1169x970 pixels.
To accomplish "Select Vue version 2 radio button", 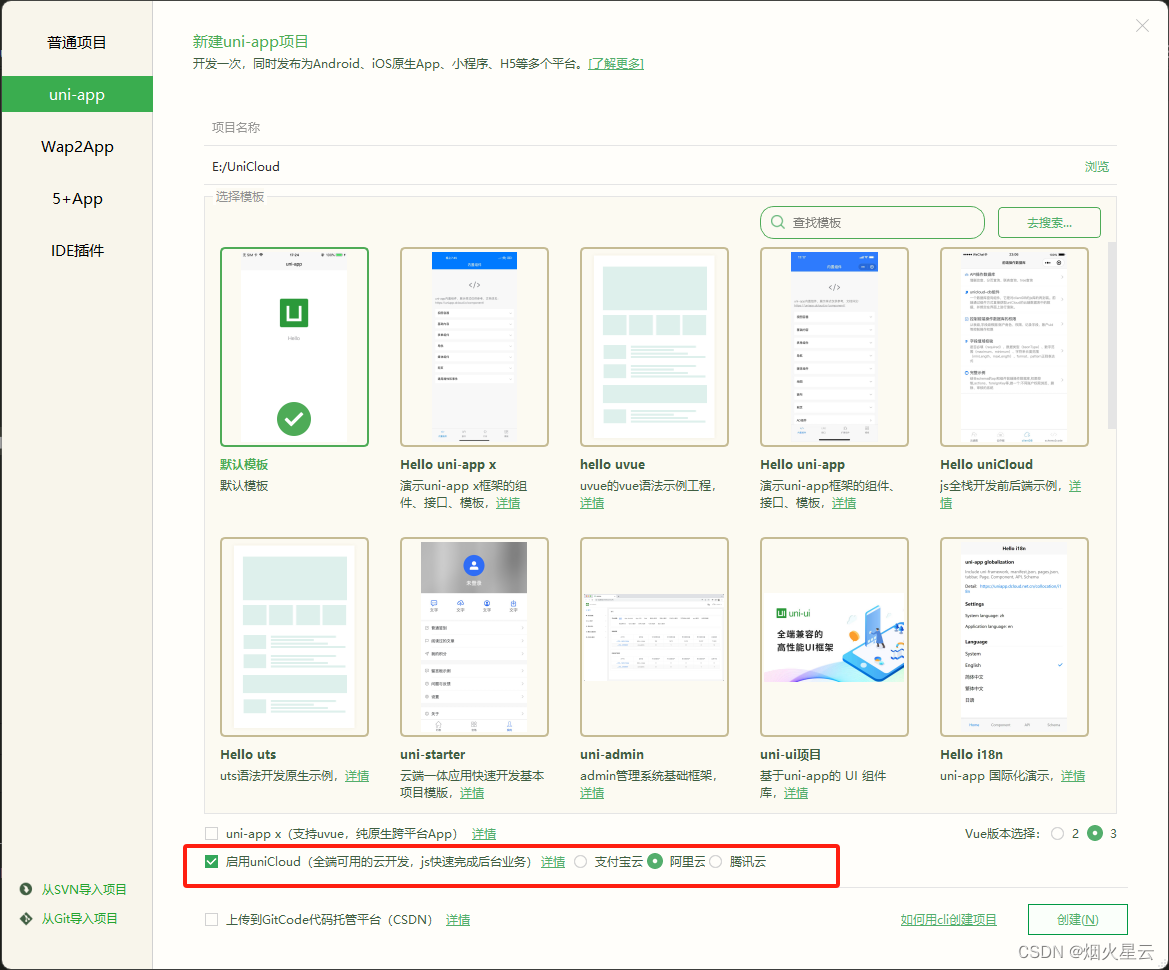I will [1057, 834].
